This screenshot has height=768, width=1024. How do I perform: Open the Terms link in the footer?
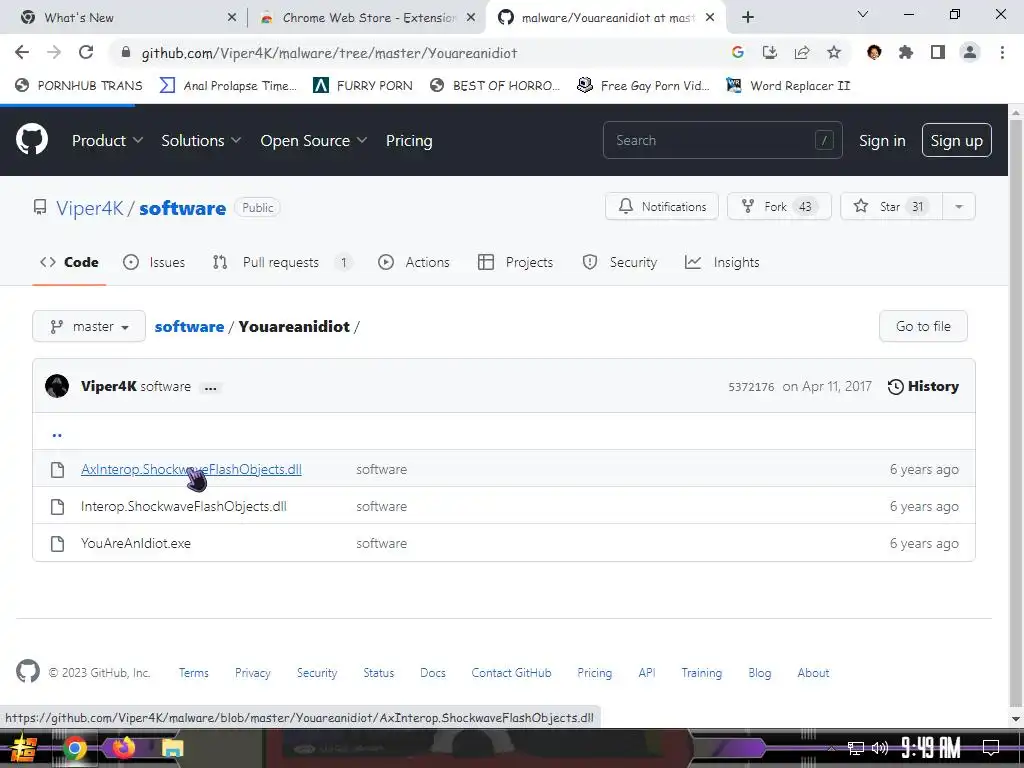click(194, 672)
